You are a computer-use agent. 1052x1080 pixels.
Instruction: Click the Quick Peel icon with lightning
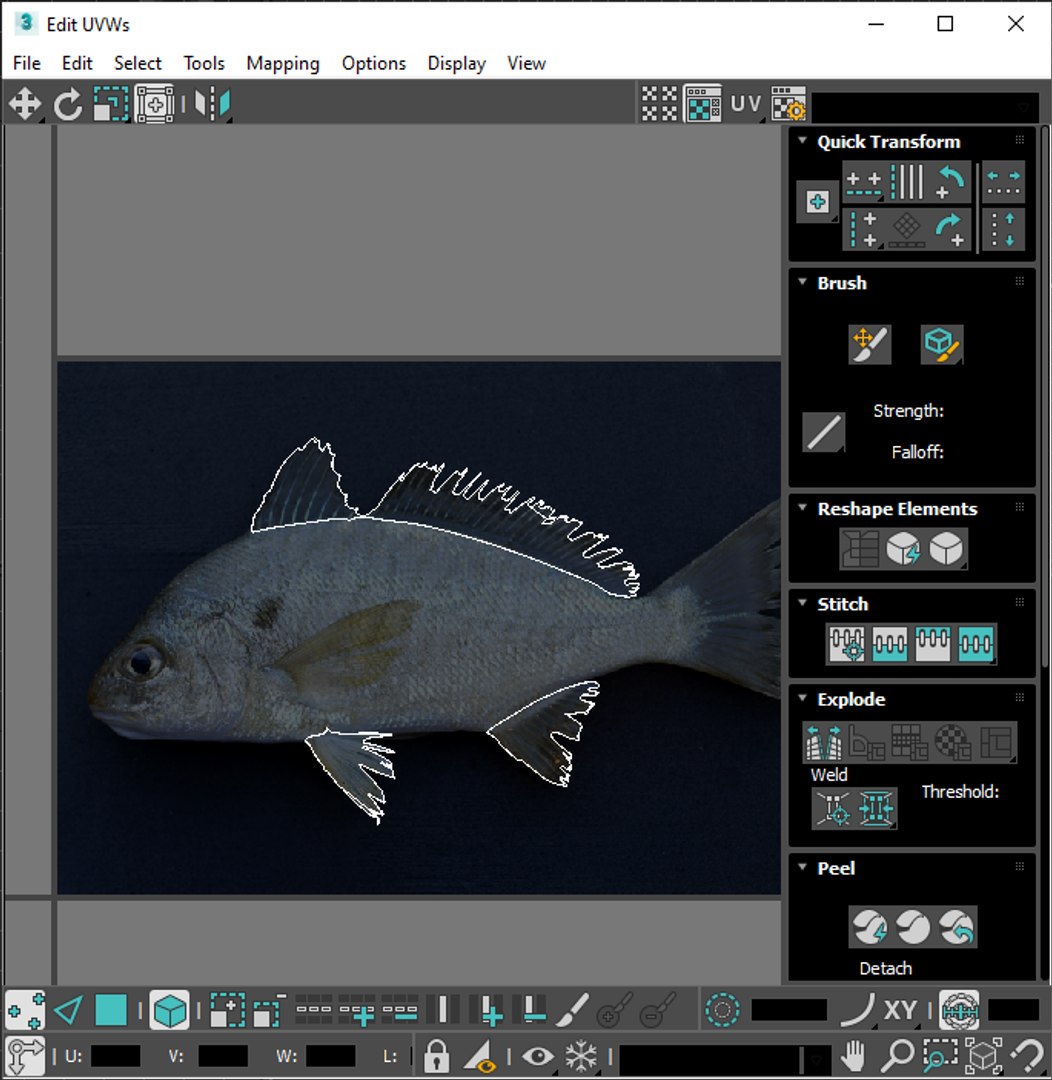tap(870, 927)
